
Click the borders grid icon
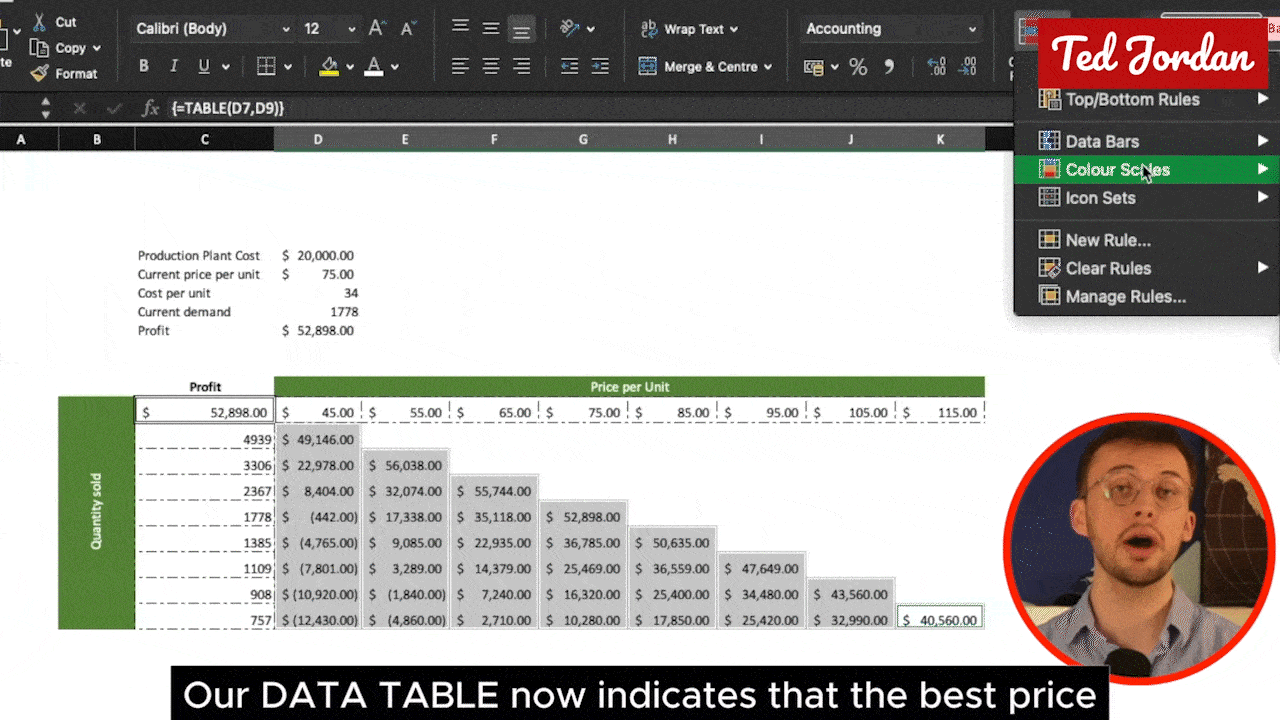point(266,67)
